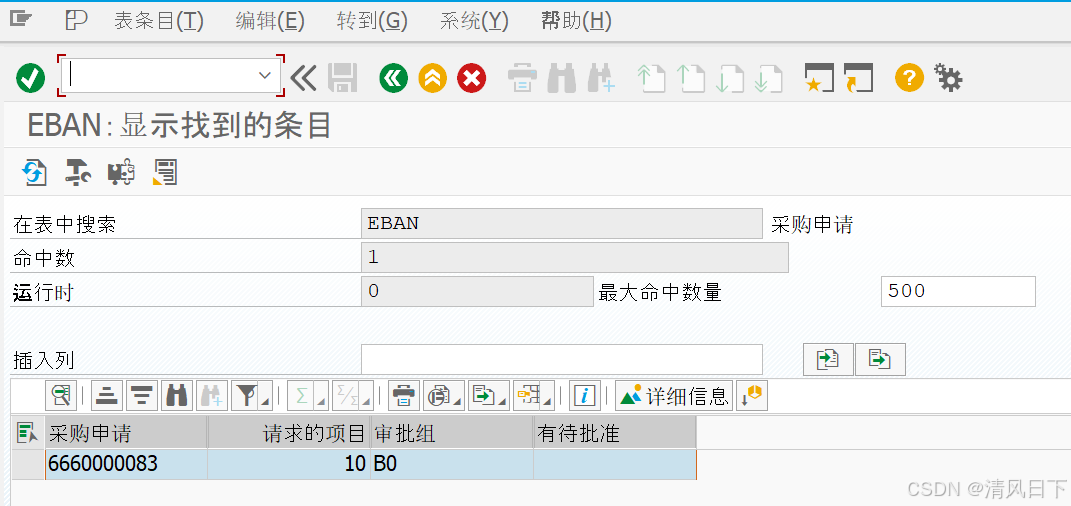The height and width of the screenshot is (506, 1071).
Task: Select the 审批组 column header
Action: tap(451, 433)
